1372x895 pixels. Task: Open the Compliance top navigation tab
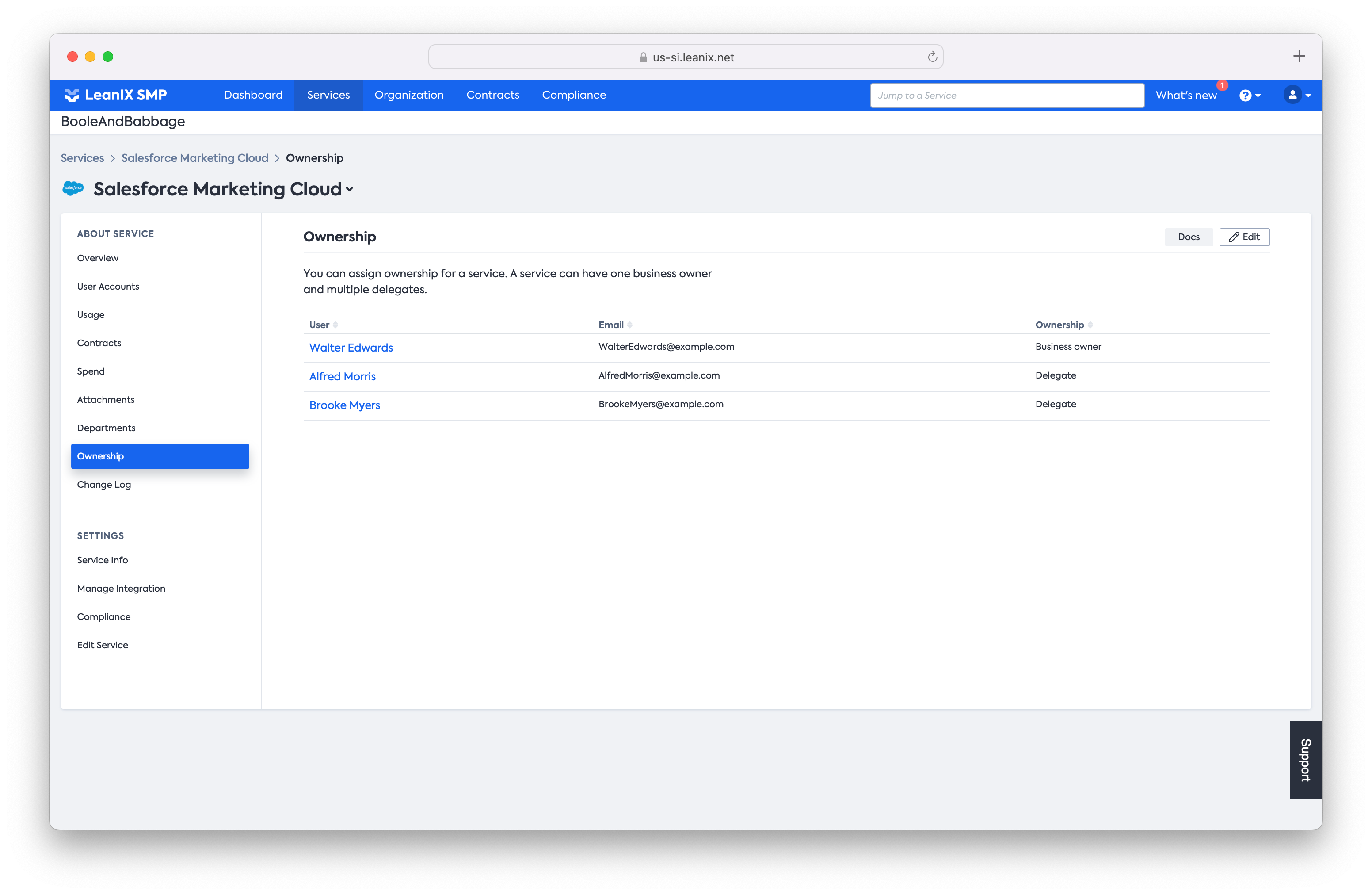[x=574, y=95]
